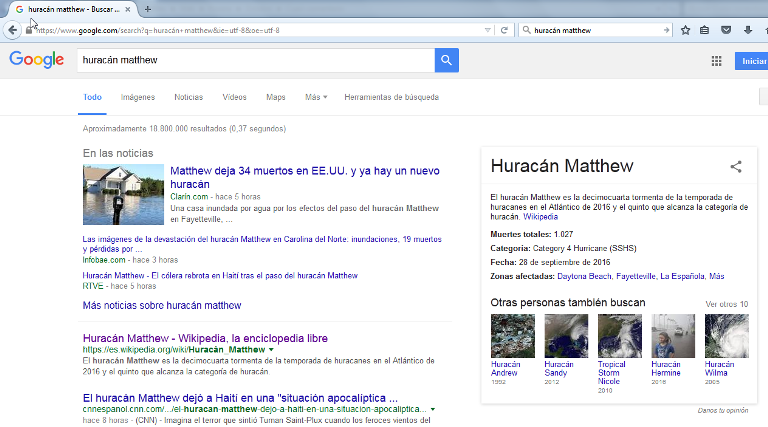Viewport: 768px width, 427px height.
Task: Switch to the Imágenes tab
Action: click(x=138, y=97)
